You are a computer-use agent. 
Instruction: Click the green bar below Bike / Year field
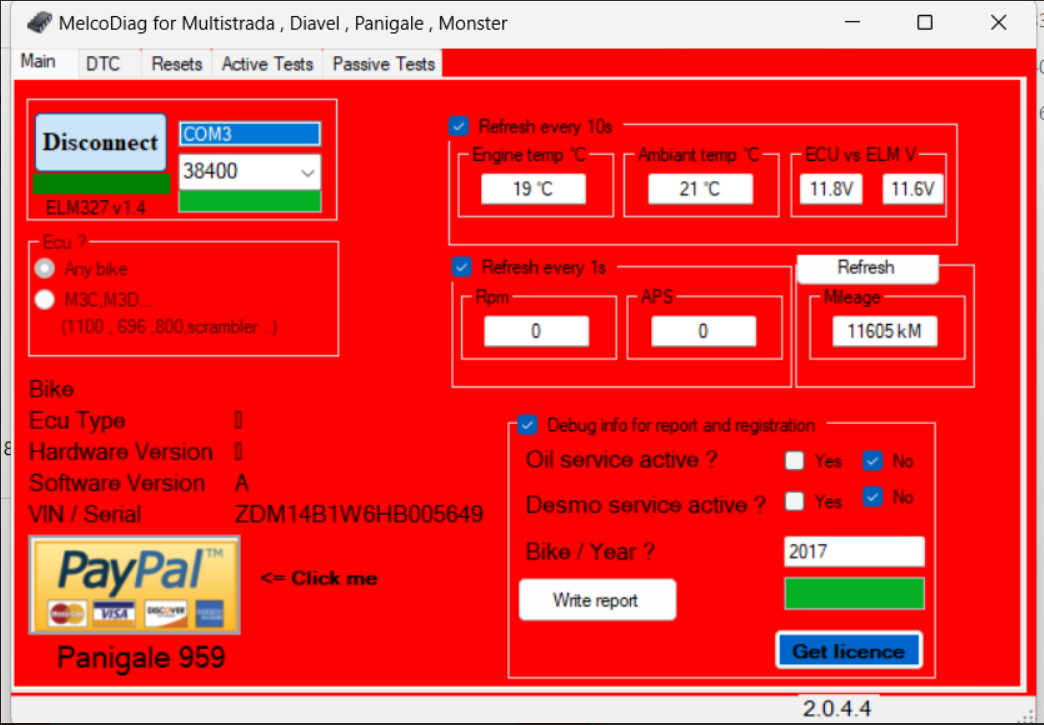(x=854, y=593)
